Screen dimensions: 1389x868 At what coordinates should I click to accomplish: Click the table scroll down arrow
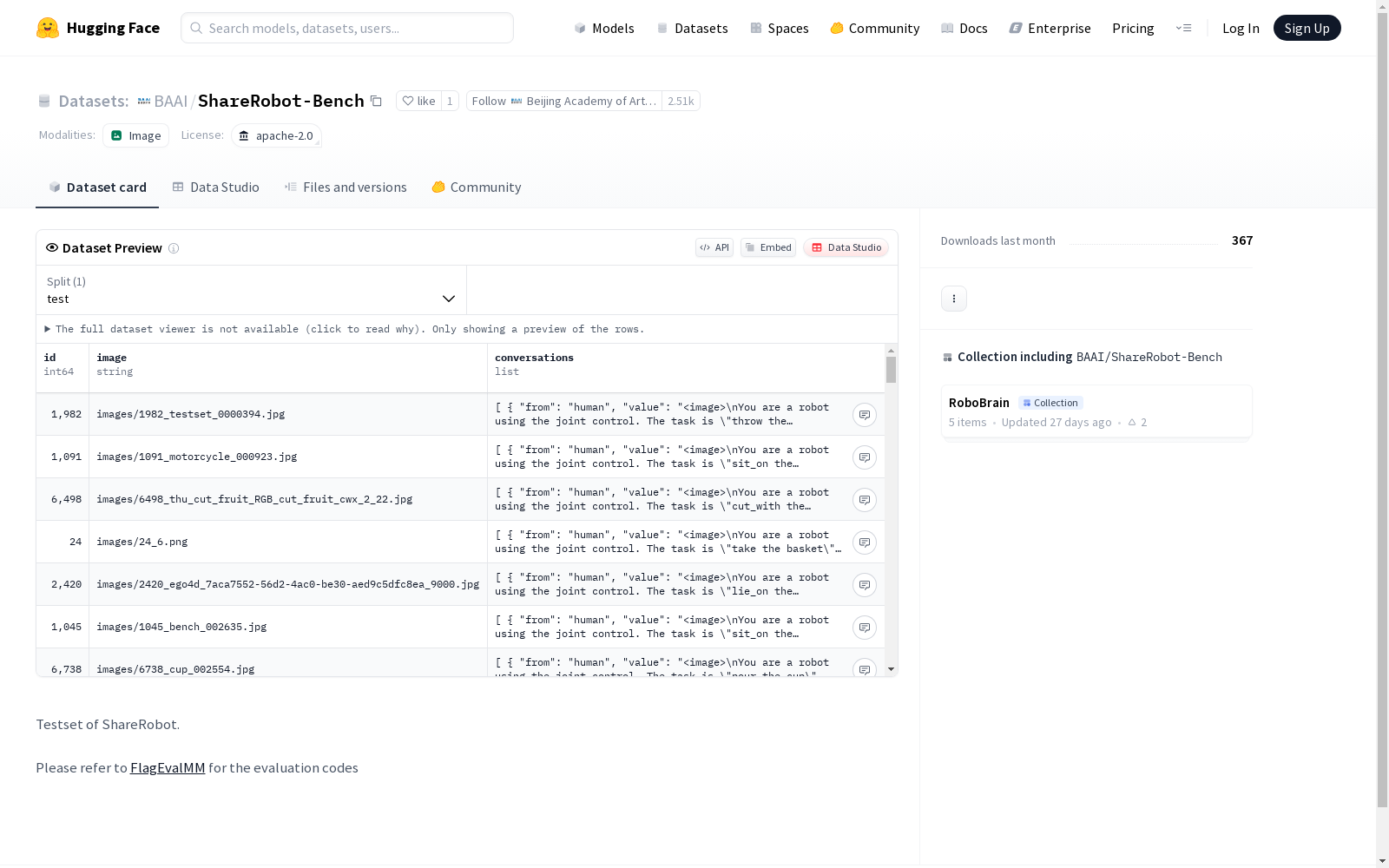click(x=891, y=669)
